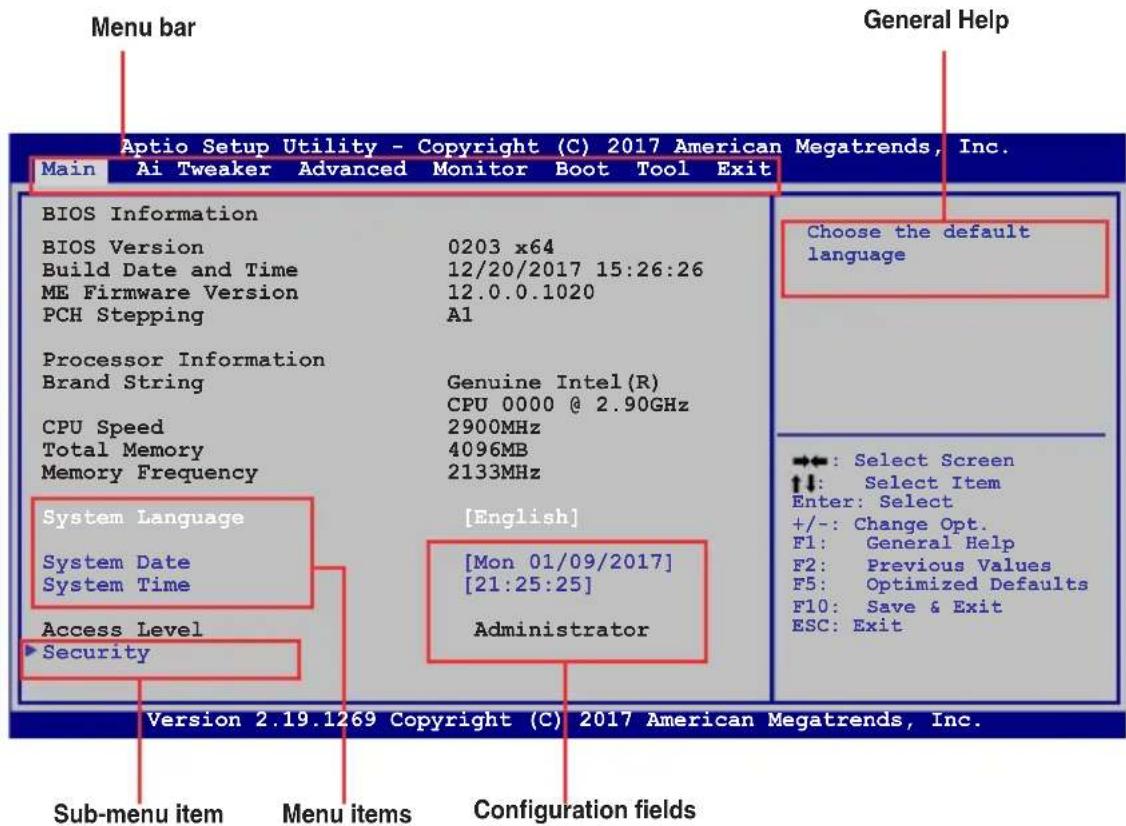
Task: Click the ESC: Exit hint
Action: point(847,626)
